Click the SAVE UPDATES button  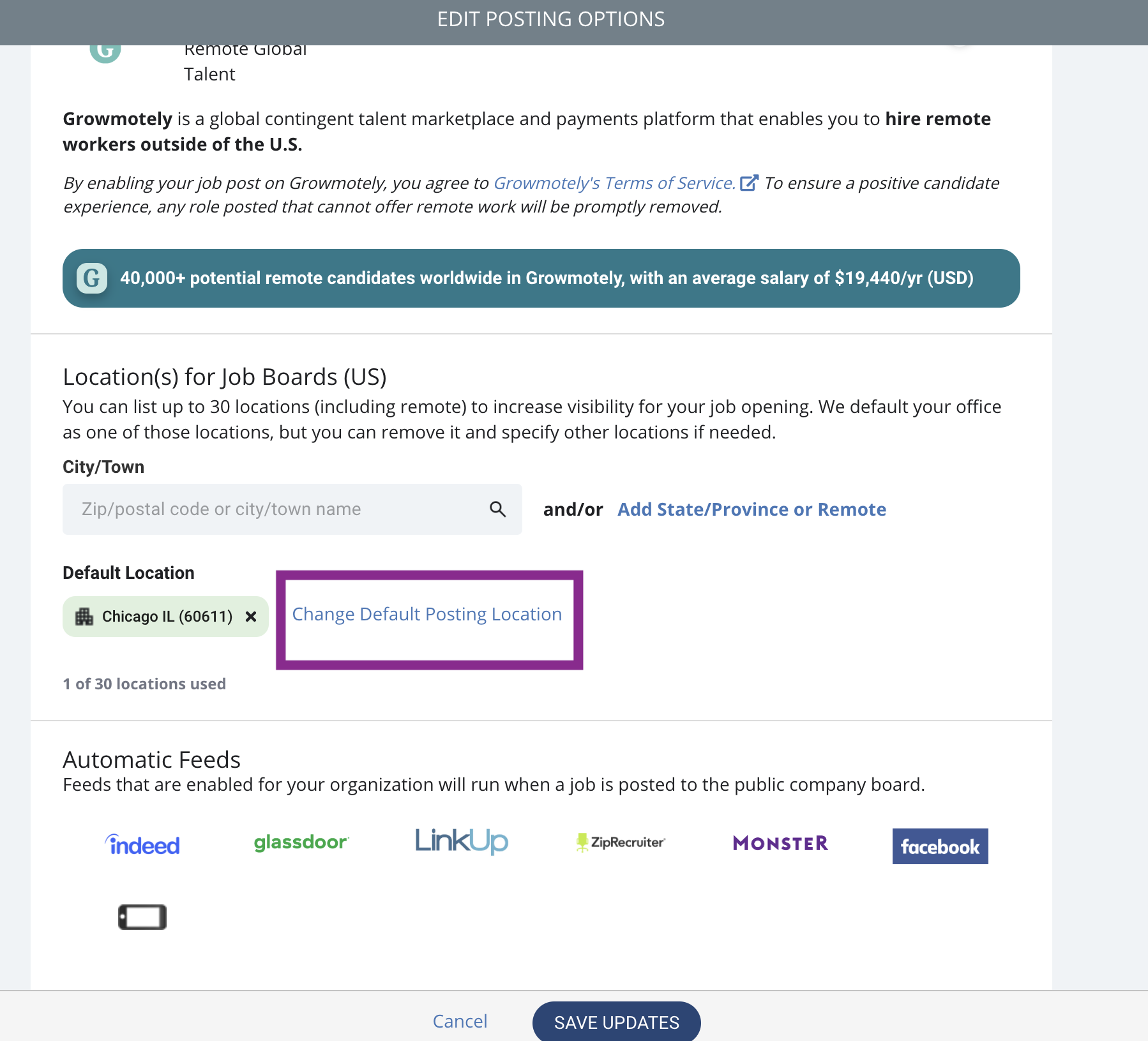tap(616, 1022)
